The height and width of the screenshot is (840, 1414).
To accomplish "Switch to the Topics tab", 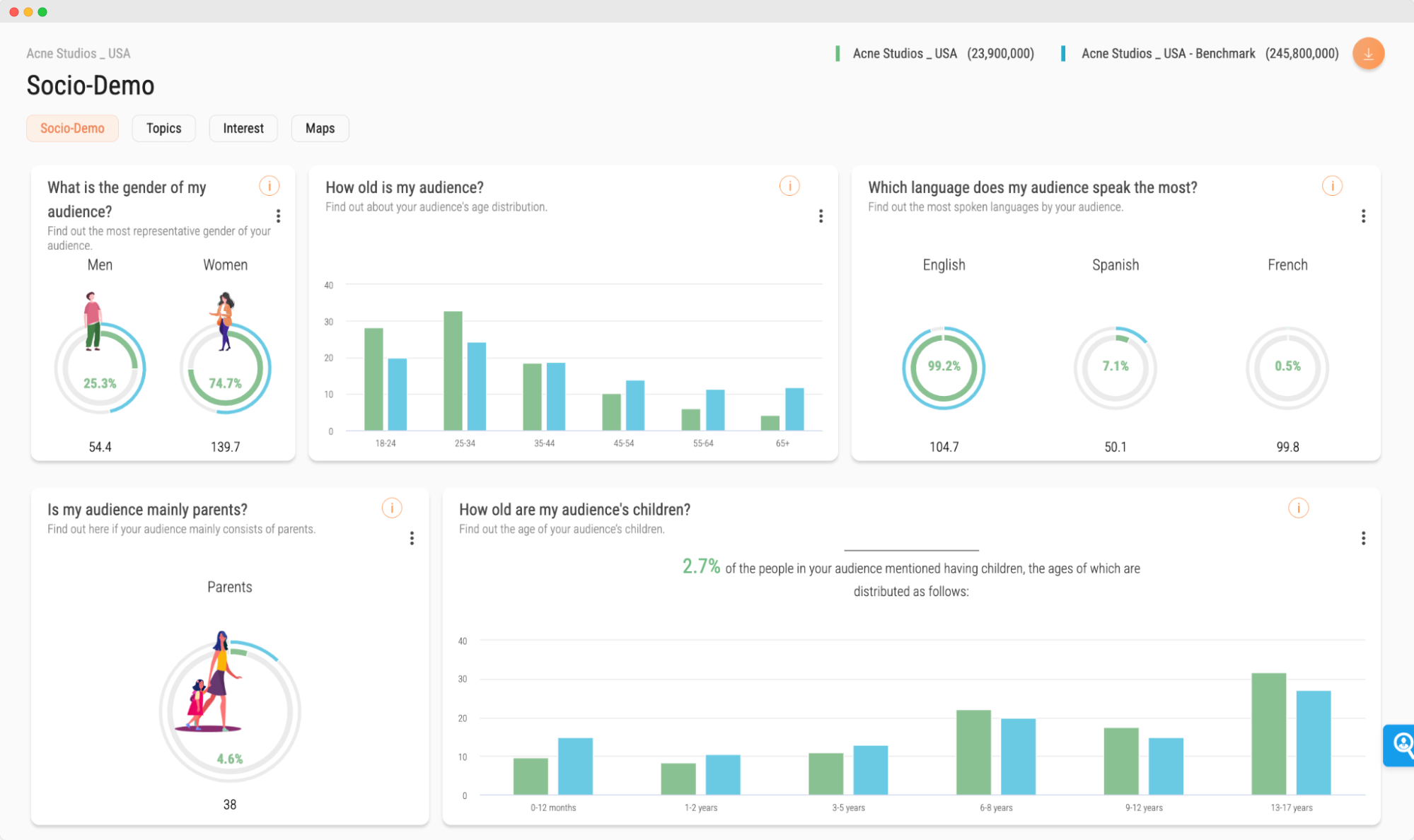I will 163,128.
